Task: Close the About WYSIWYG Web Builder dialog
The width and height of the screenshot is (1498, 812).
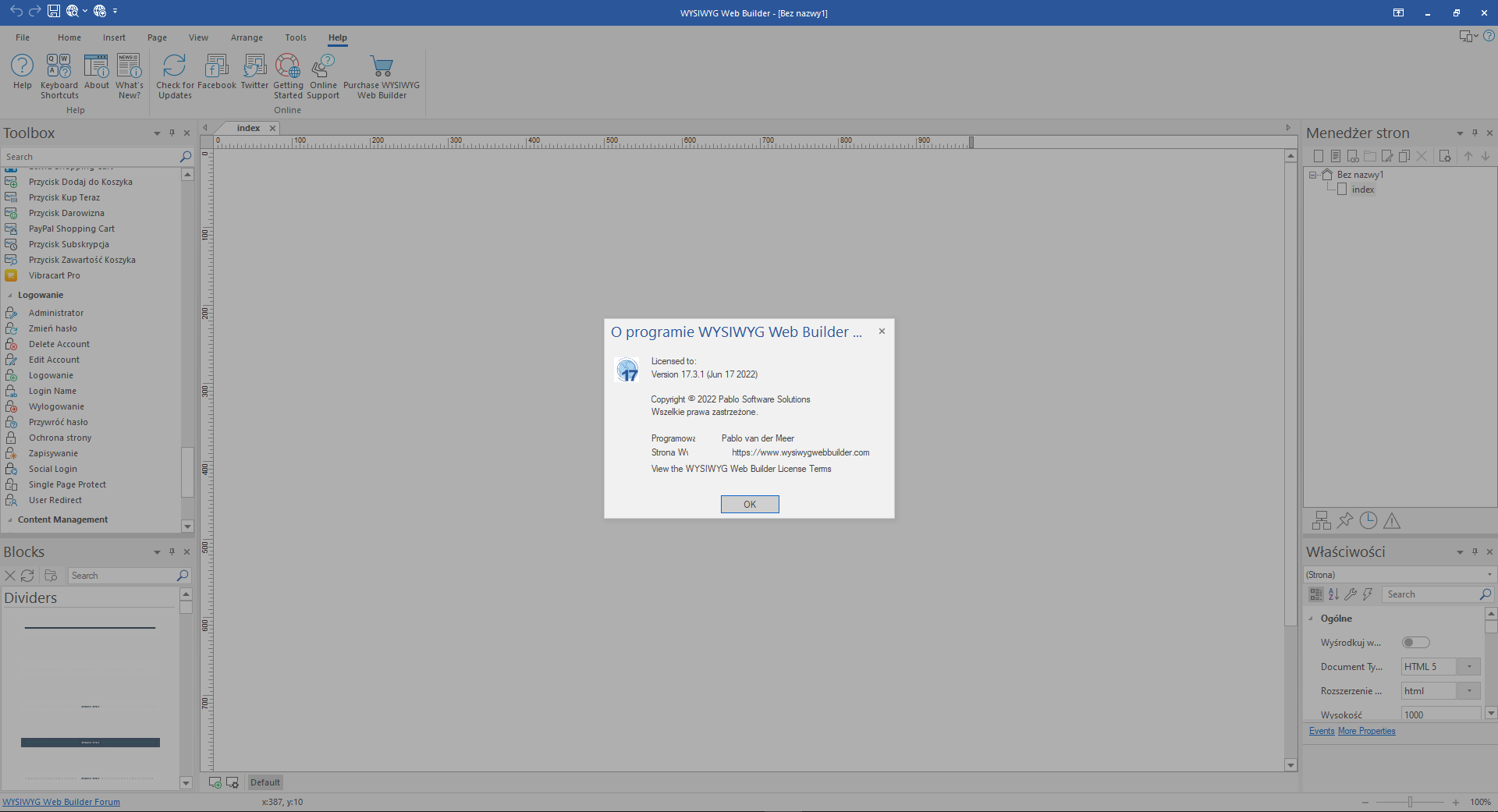Action: (x=882, y=332)
